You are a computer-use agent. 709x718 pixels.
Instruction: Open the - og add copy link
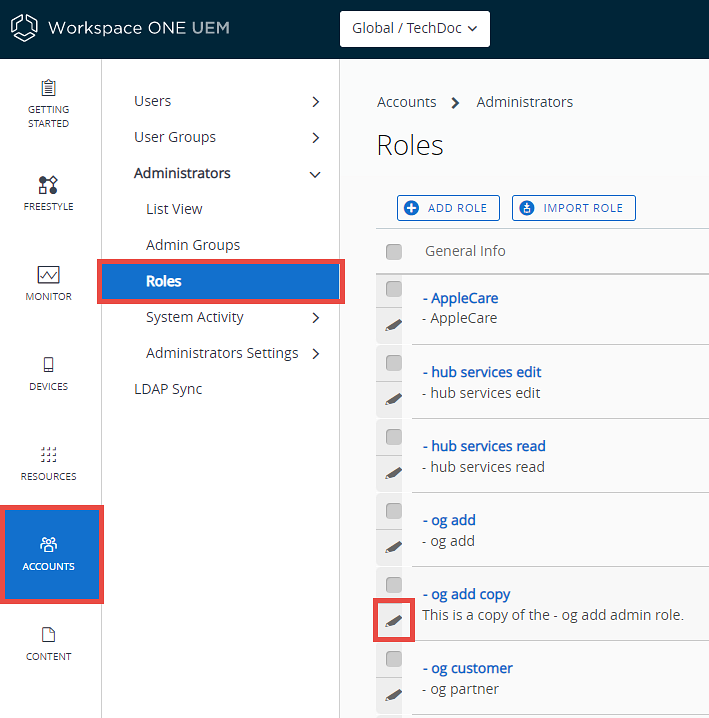point(466,594)
